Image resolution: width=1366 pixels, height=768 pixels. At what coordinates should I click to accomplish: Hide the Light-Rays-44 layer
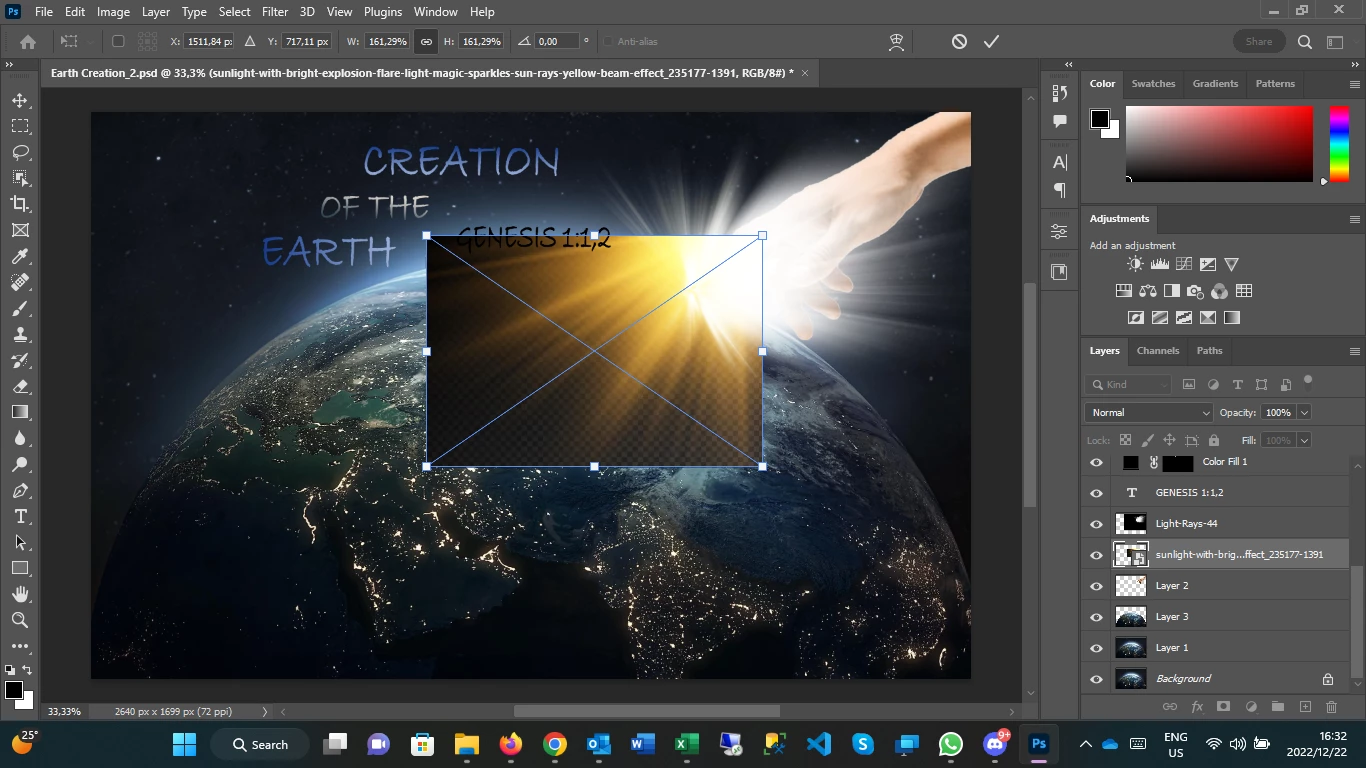(1097, 524)
